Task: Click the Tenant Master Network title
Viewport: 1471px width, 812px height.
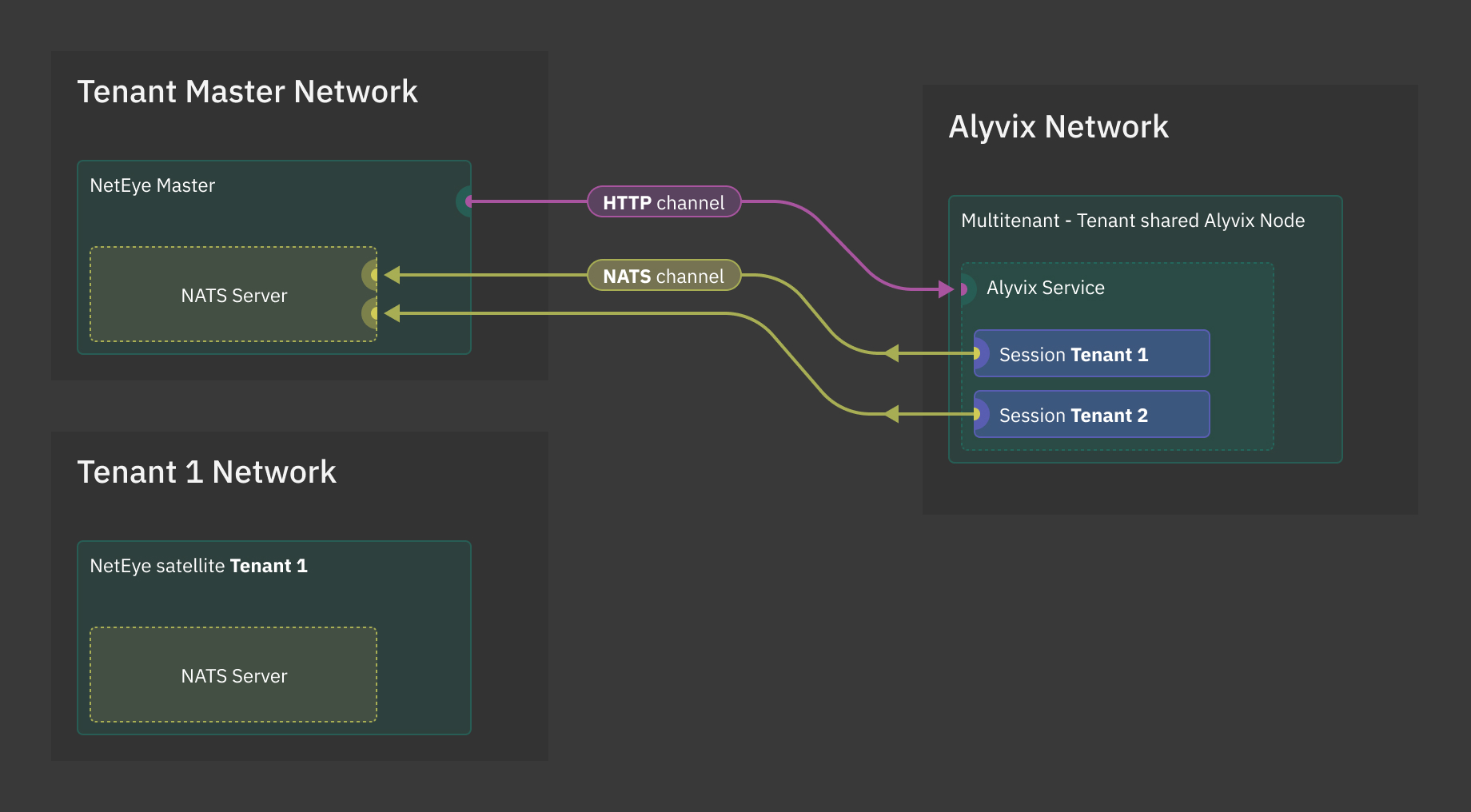Action: 247,92
